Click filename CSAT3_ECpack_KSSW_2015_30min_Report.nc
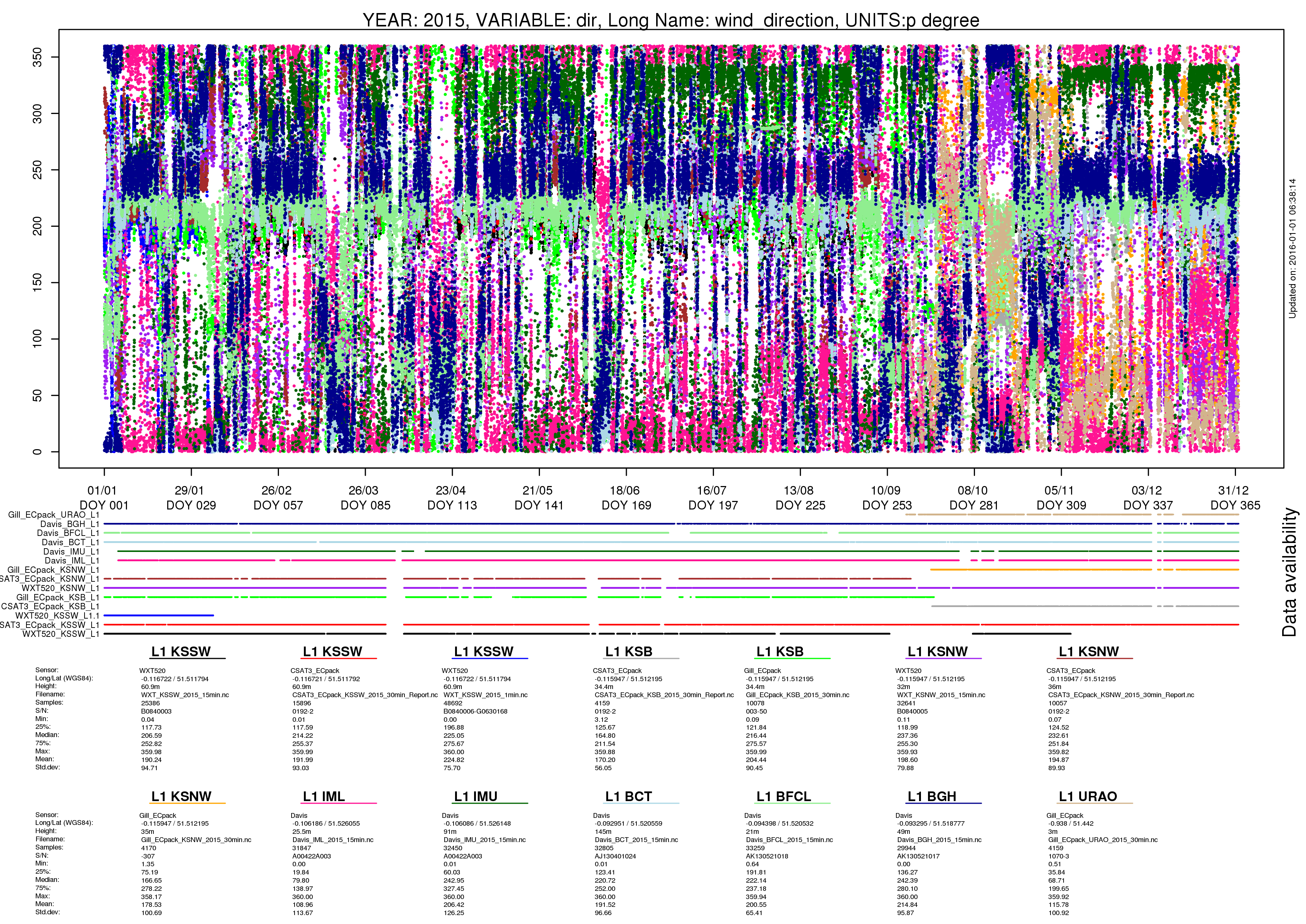 click(x=365, y=695)
